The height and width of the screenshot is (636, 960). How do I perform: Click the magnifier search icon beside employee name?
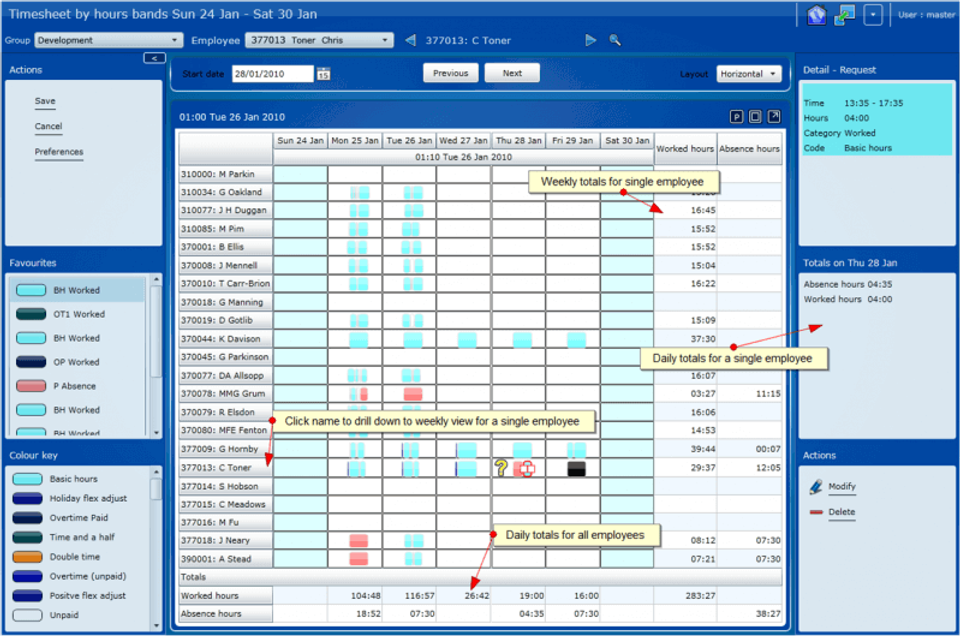tap(615, 41)
